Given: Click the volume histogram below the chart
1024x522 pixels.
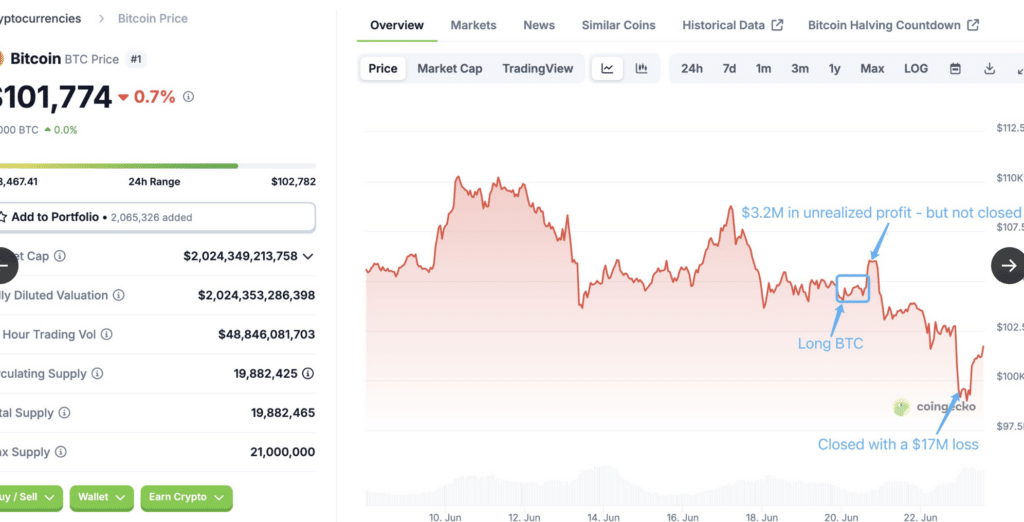Looking at the screenshot, I should click(675, 485).
